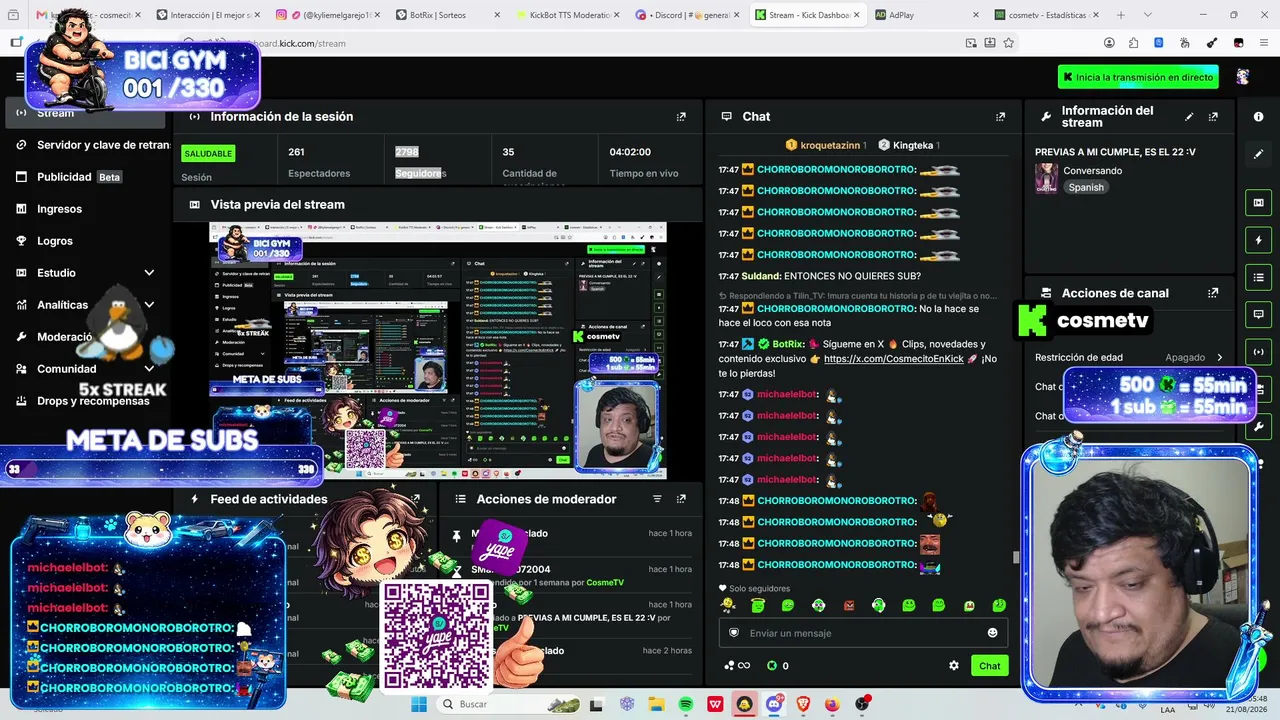Toggle the lightning bolt widget icon
The height and width of the screenshot is (720, 1280).
(x=1258, y=240)
